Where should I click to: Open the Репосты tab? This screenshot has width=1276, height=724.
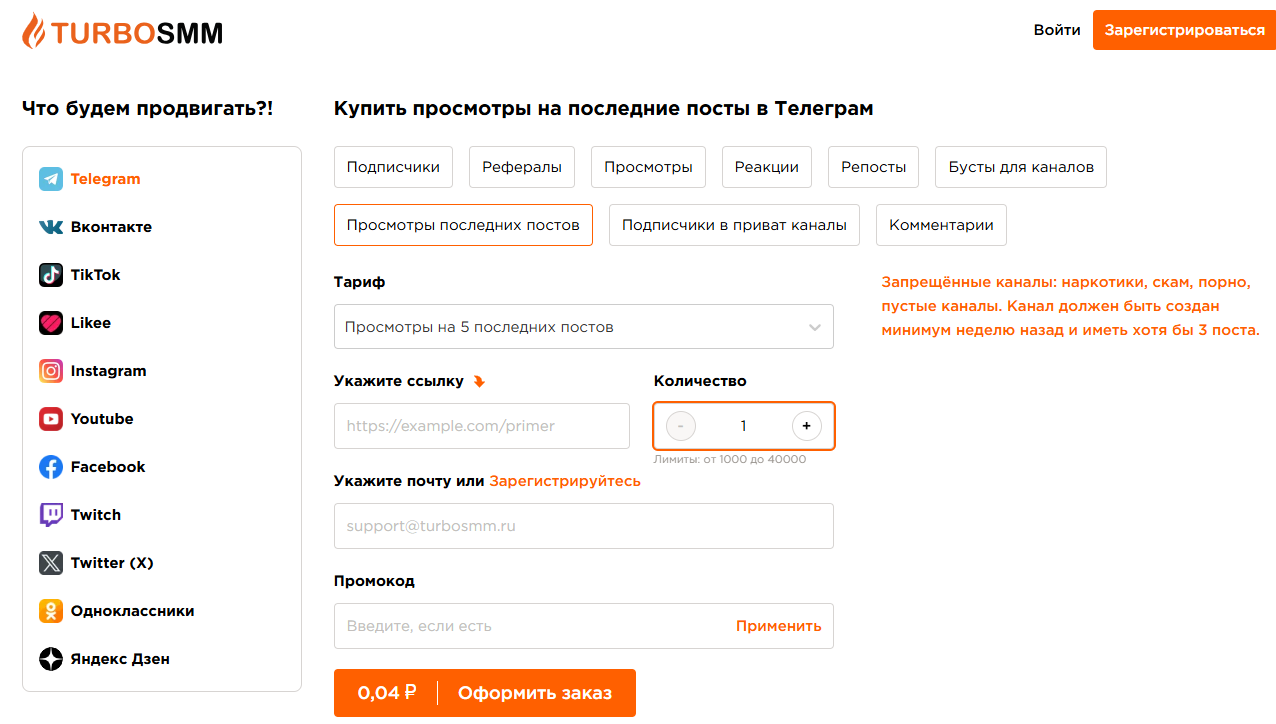click(874, 167)
